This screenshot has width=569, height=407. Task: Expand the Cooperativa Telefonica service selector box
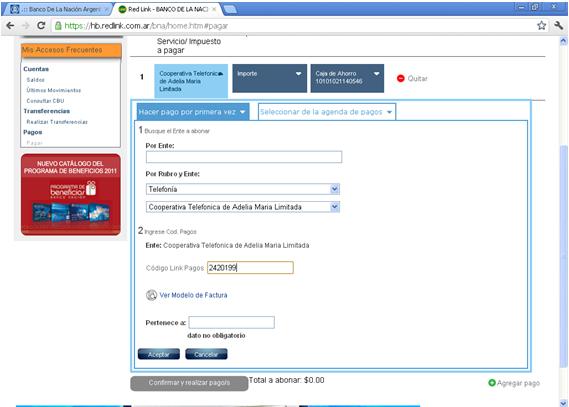(x=191, y=81)
